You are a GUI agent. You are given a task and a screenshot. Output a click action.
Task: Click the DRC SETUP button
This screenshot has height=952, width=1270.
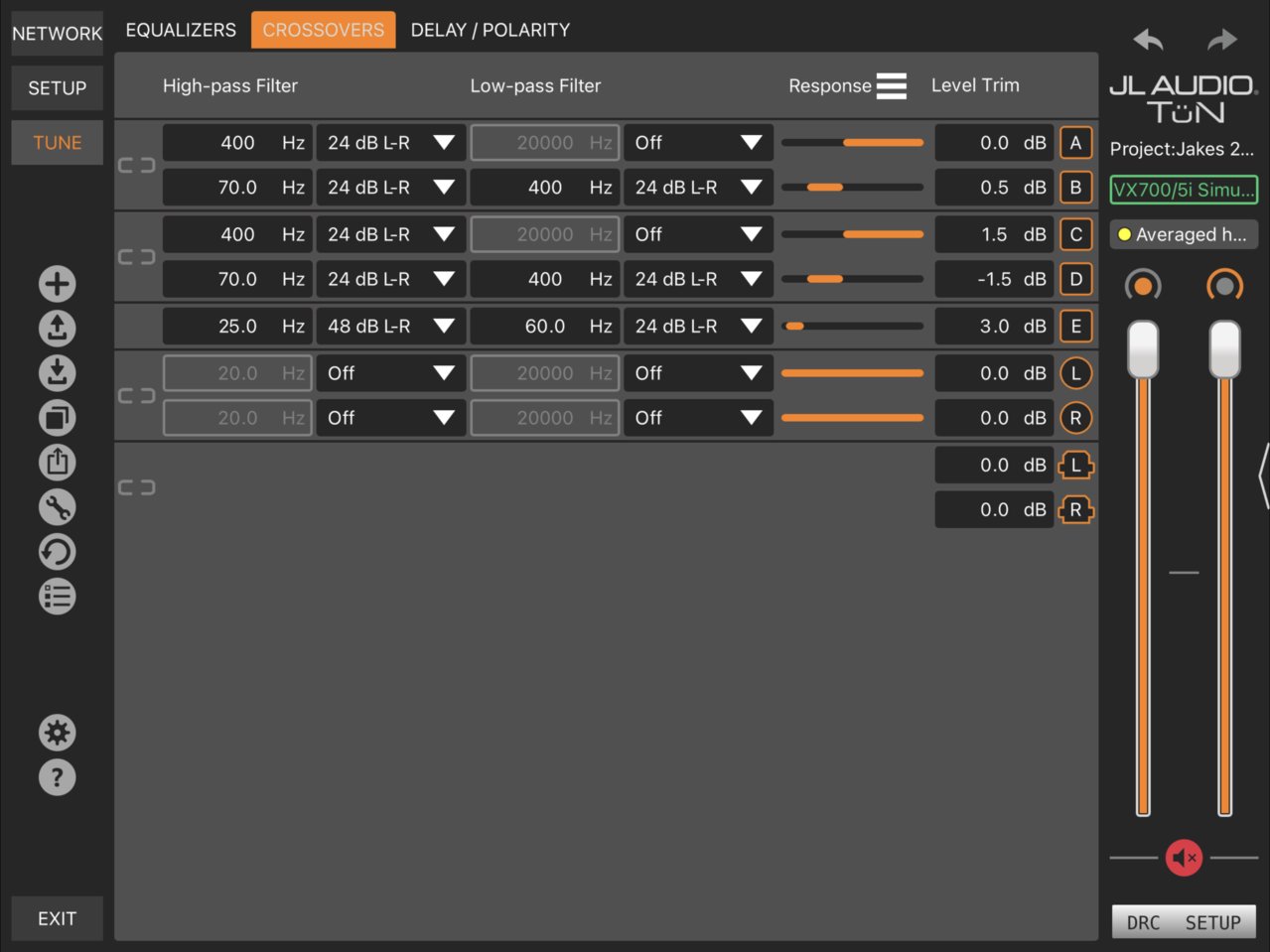coord(1184,922)
